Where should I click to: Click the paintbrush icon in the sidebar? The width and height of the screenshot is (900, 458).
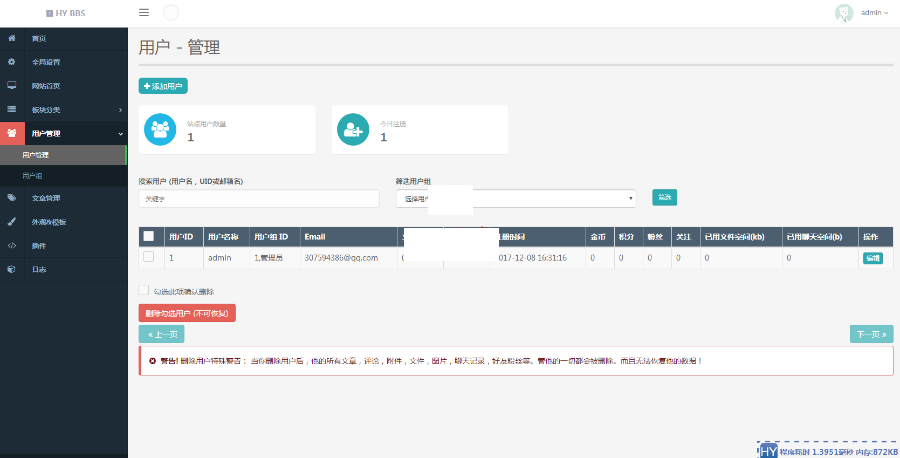coord(11,222)
